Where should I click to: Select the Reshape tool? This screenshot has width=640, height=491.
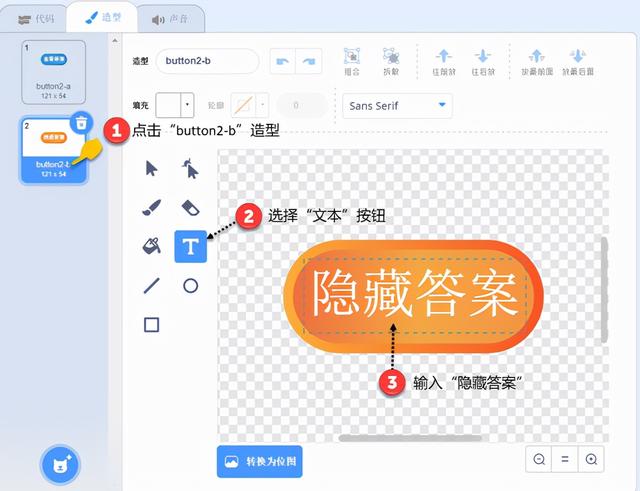(190, 169)
